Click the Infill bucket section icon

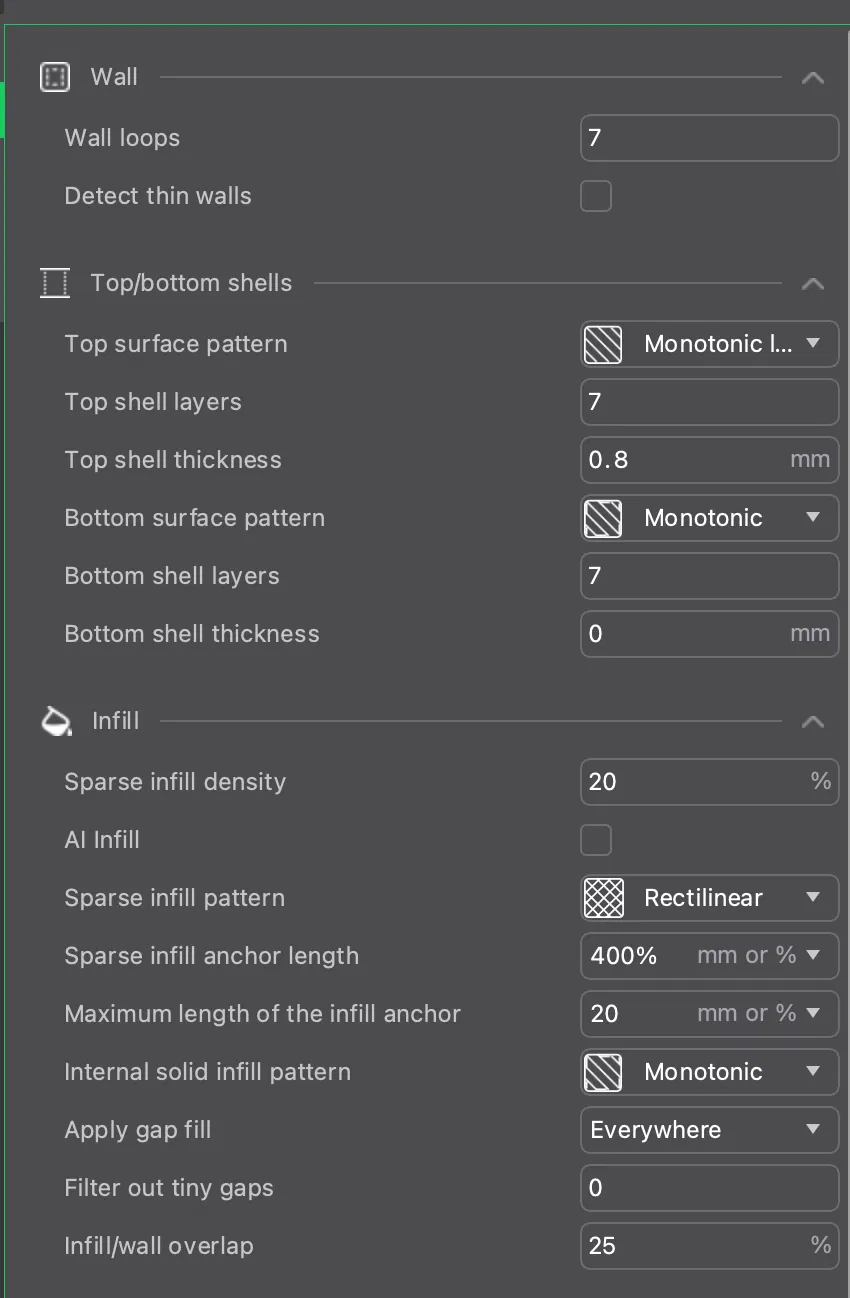(56, 721)
